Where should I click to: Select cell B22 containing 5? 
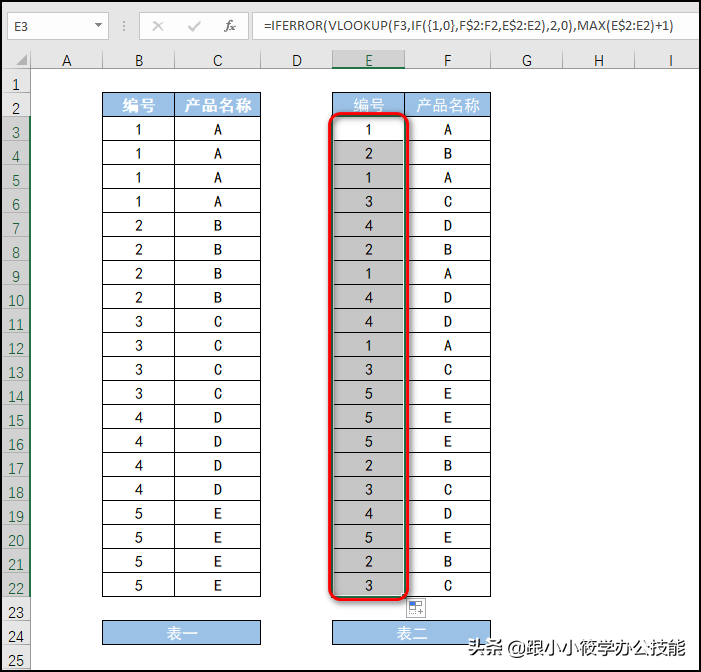click(139, 585)
